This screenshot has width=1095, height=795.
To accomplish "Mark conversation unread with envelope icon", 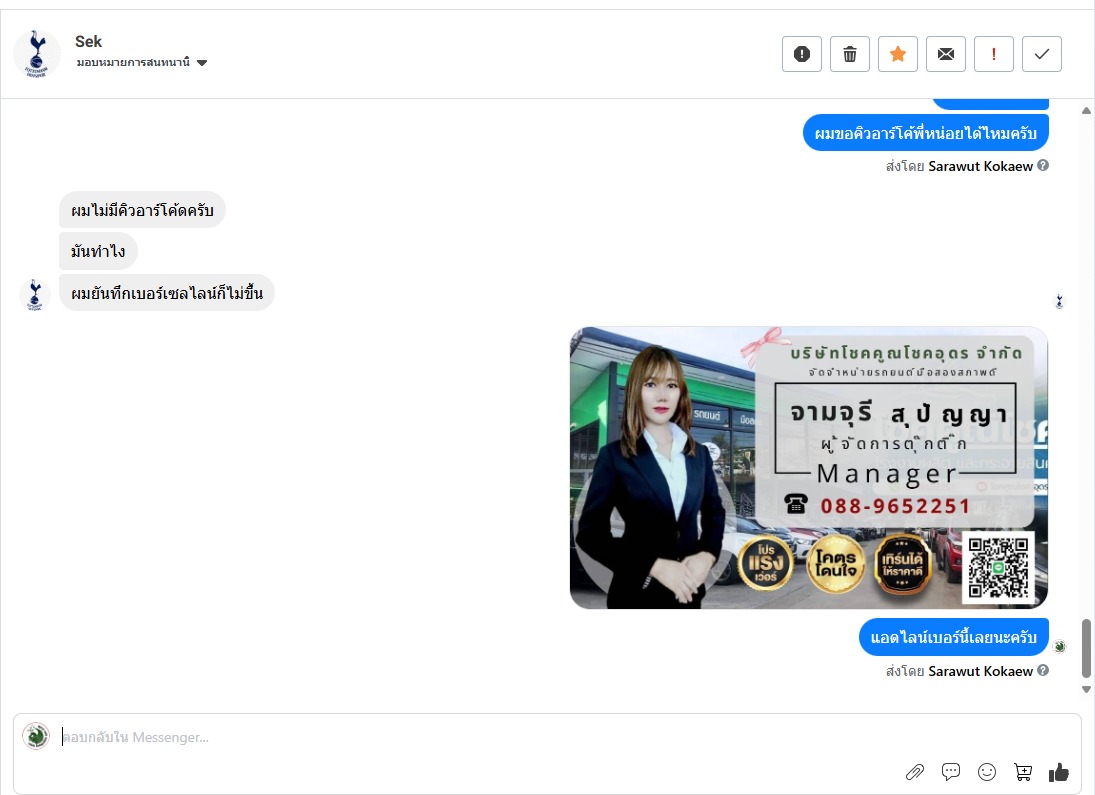I will click(x=946, y=54).
